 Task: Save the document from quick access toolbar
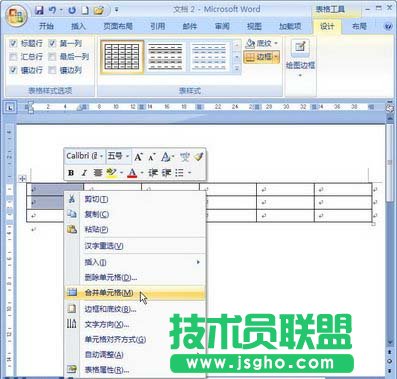click(x=39, y=10)
